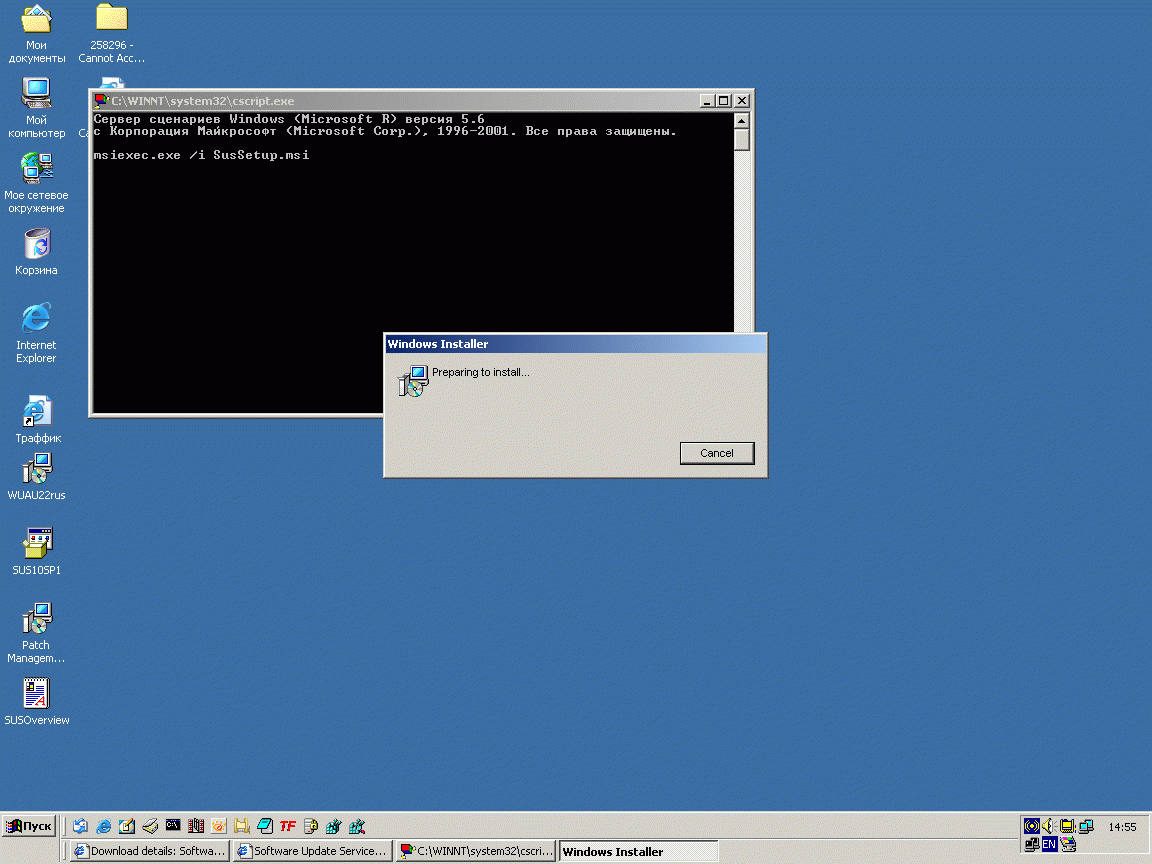
Task: Select the SUSOverview document icon
Action: pos(36,702)
